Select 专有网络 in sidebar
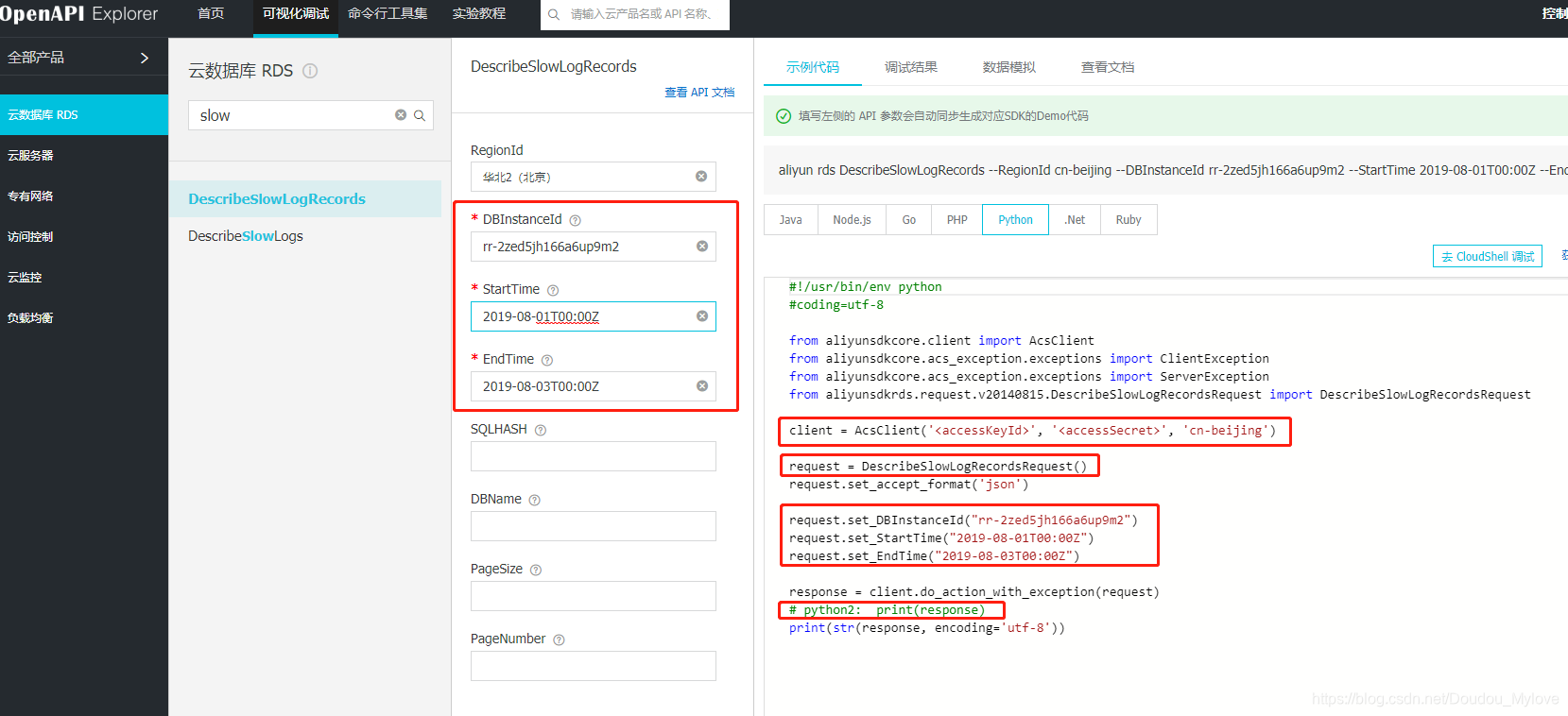The width and height of the screenshot is (1568, 716). [x=84, y=196]
